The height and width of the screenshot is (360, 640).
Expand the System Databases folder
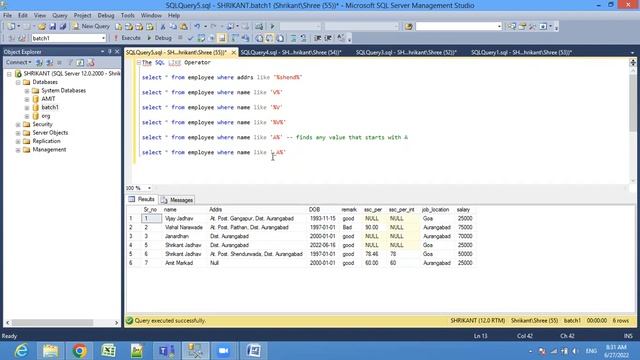click(x=27, y=91)
